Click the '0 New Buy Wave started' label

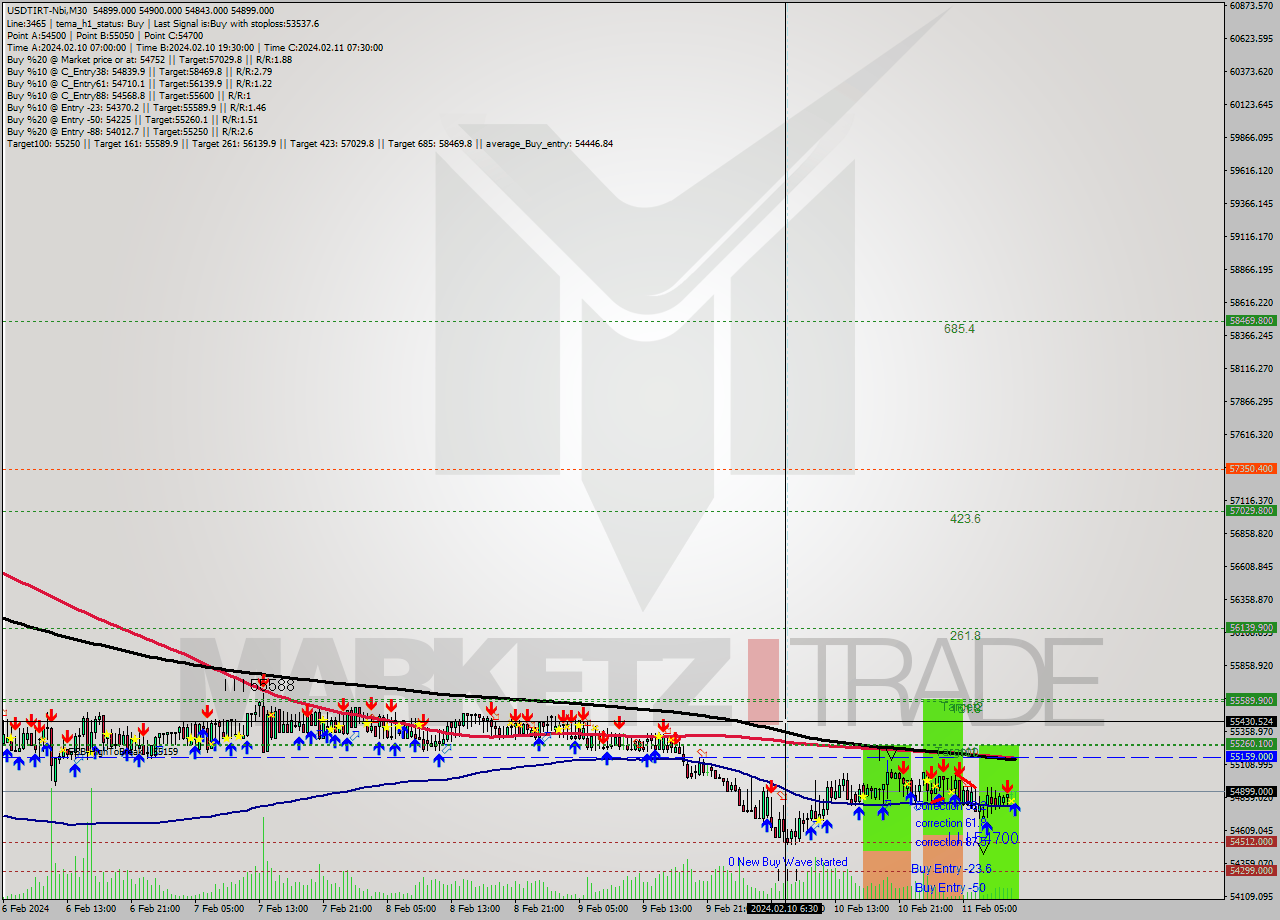(787, 862)
